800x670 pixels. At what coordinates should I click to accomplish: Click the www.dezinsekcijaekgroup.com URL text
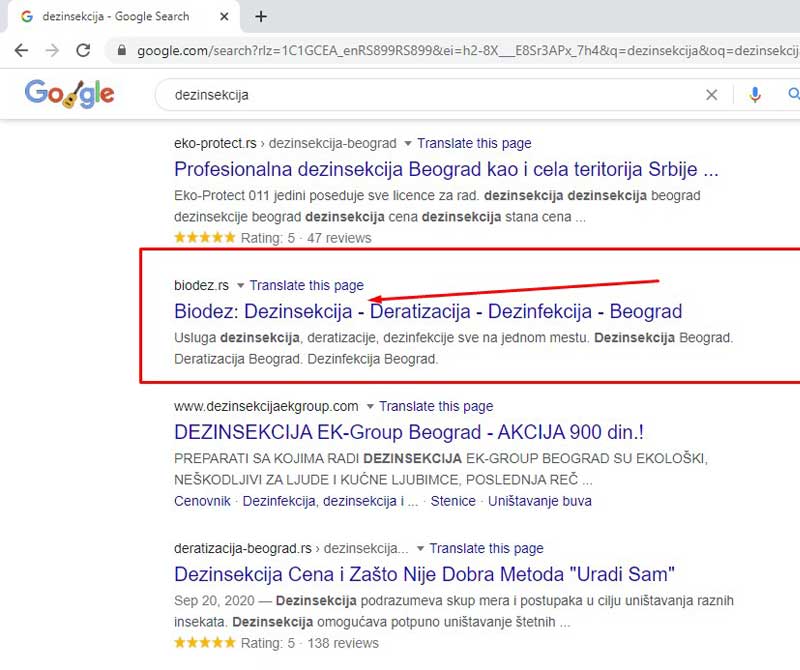(266, 406)
